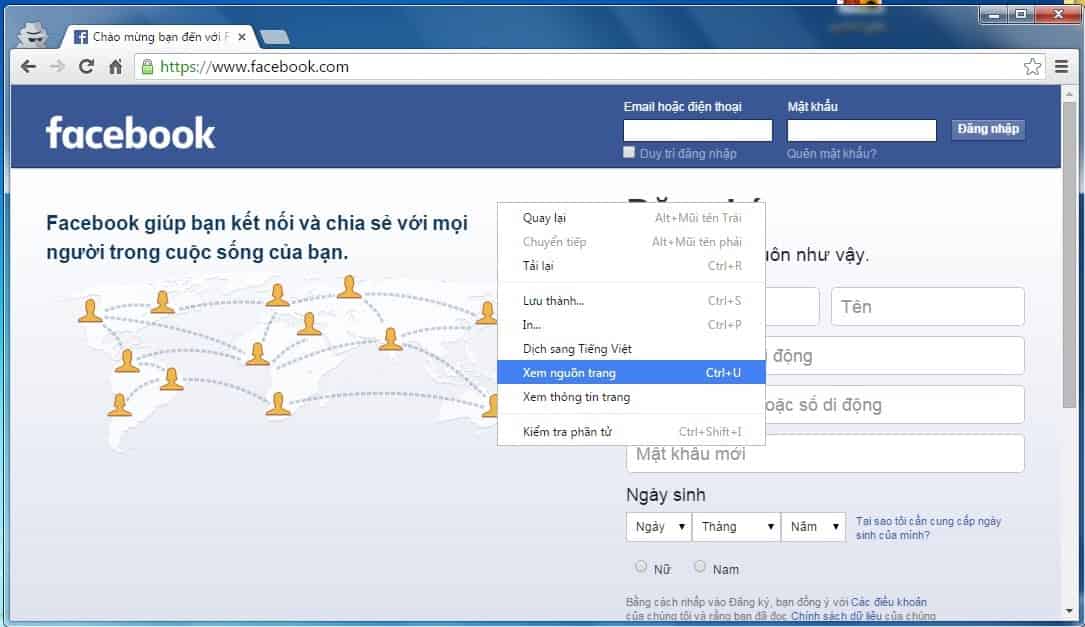
Task: Open the Chính sách dữ liệu link
Action: coord(836,616)
